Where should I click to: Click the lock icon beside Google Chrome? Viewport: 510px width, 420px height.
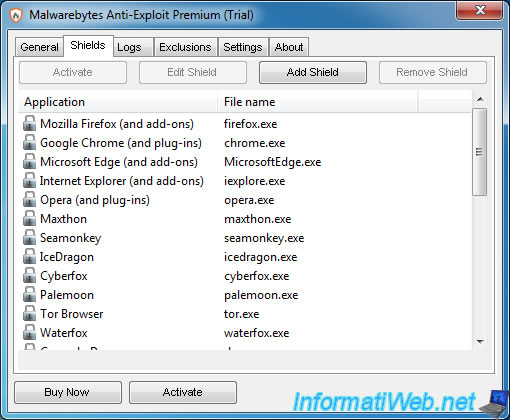(x=29, y=142)
